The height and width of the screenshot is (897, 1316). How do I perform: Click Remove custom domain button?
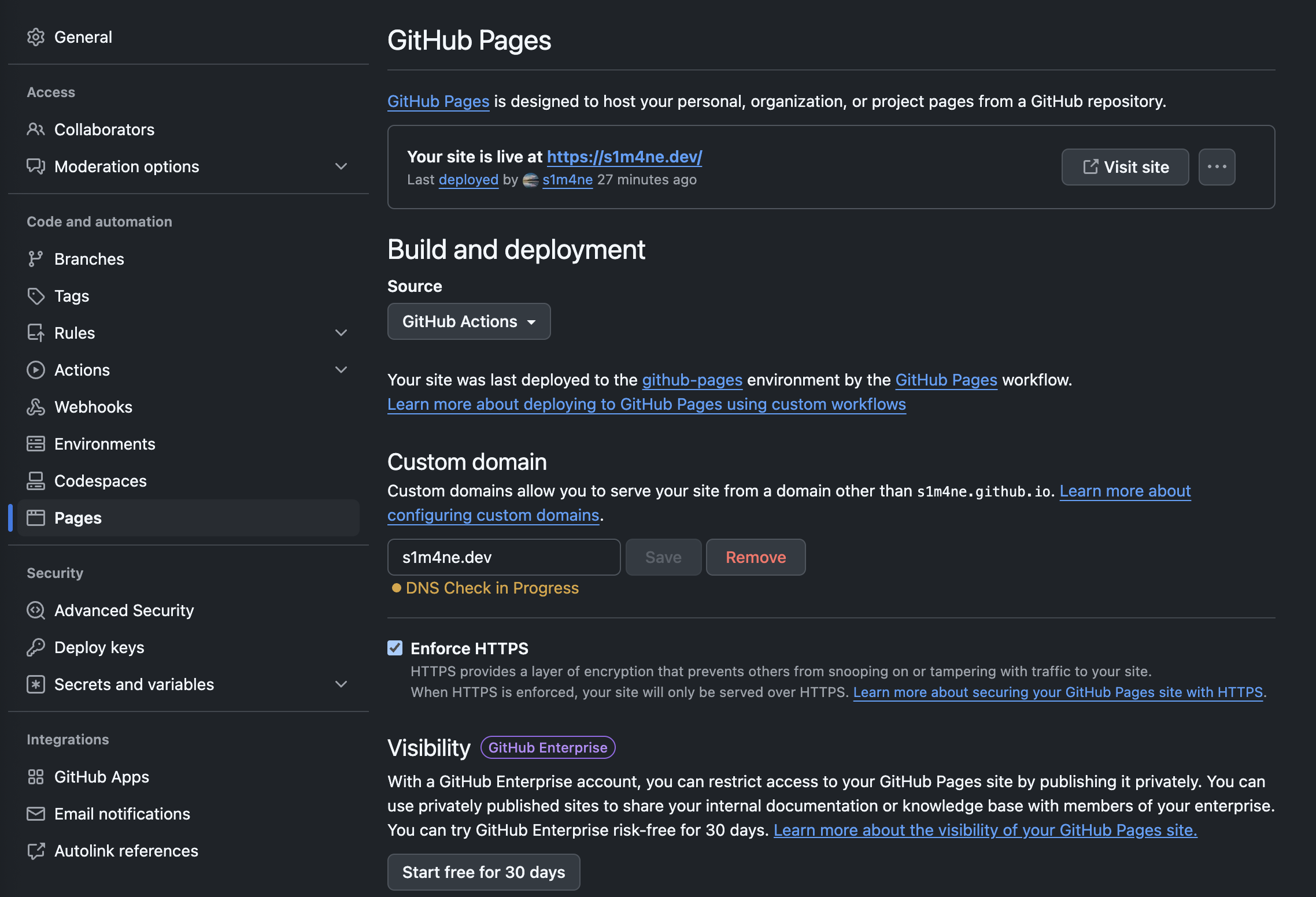[755, 557]
